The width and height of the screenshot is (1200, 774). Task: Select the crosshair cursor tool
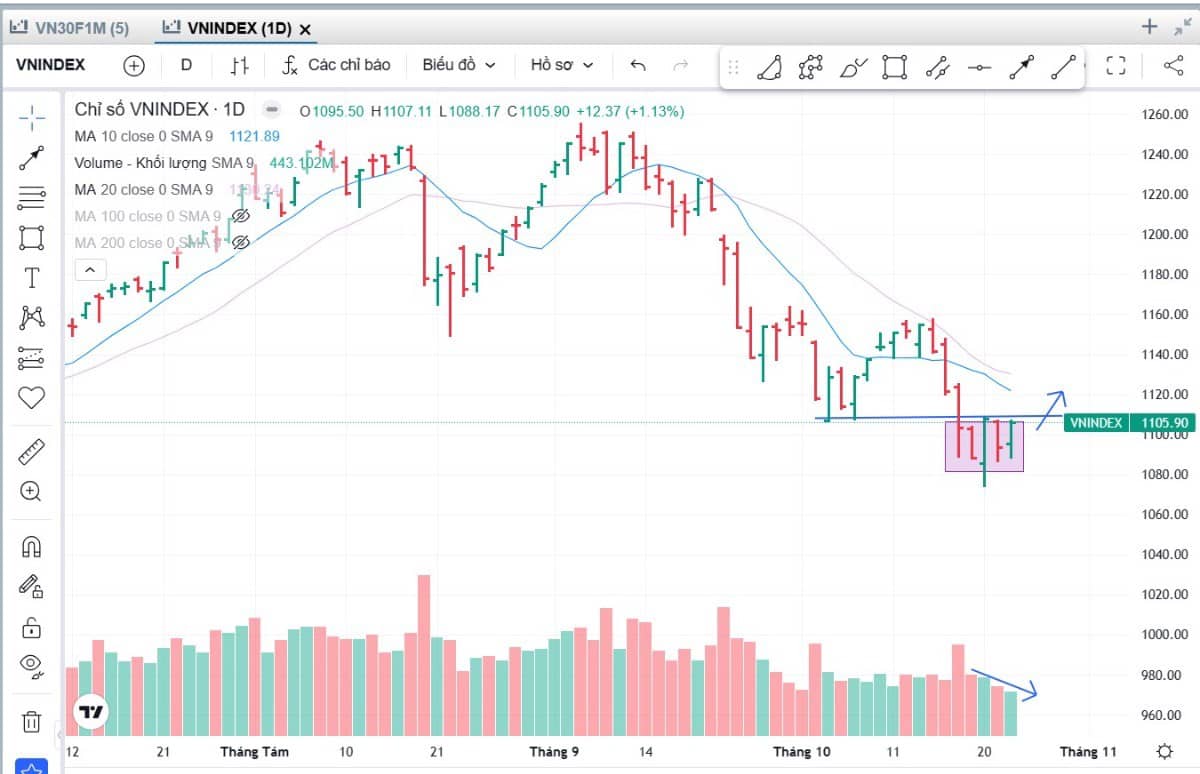(32, 118)
